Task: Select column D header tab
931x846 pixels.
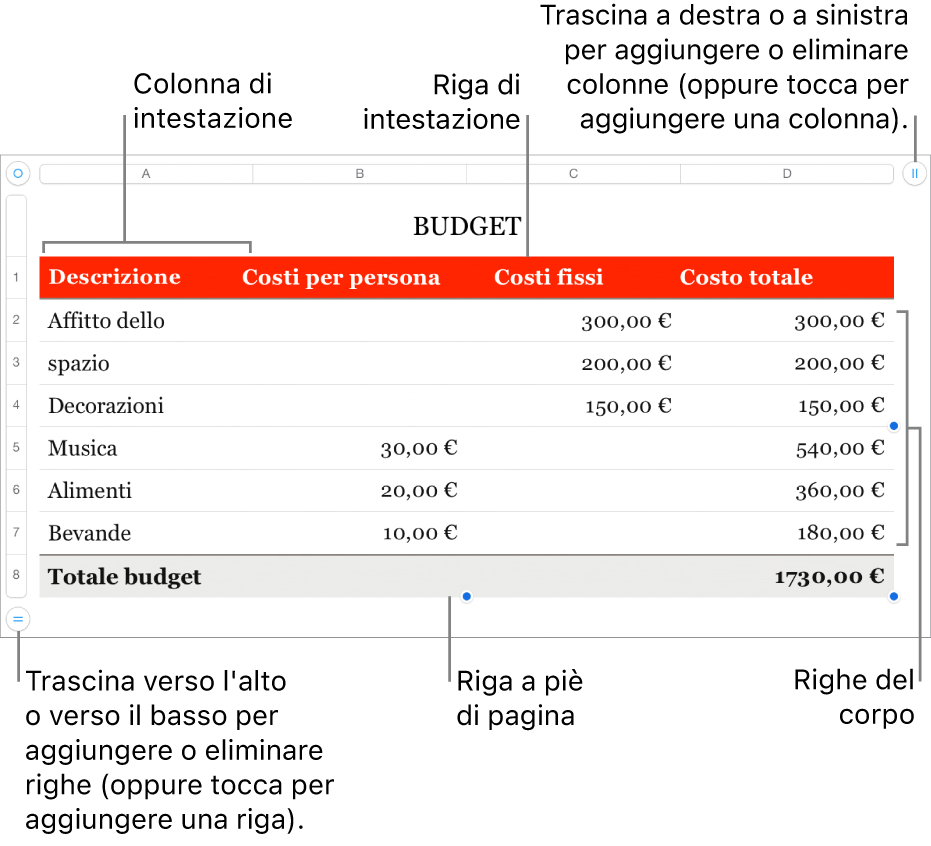Action: 787,174
